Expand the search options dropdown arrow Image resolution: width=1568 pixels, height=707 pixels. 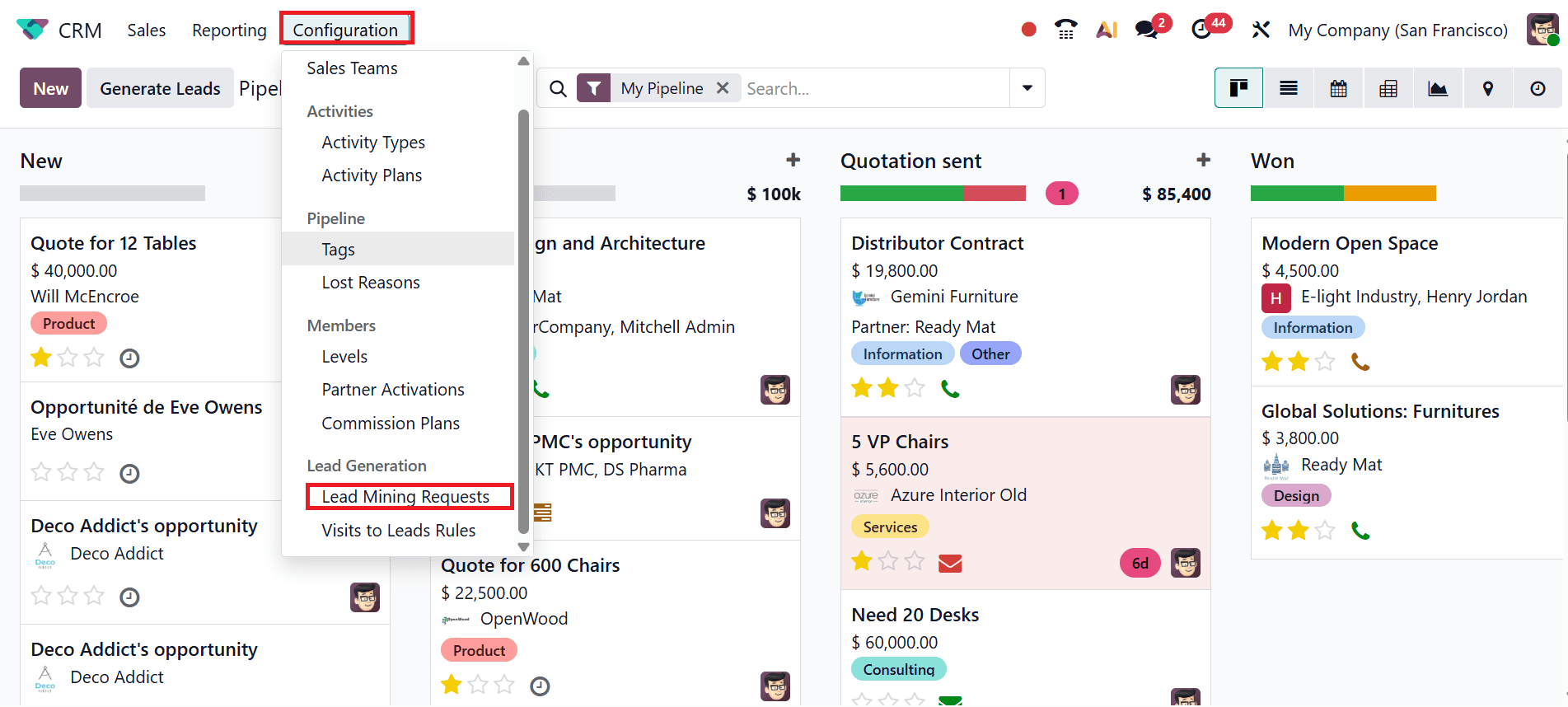pos(1027,87)
